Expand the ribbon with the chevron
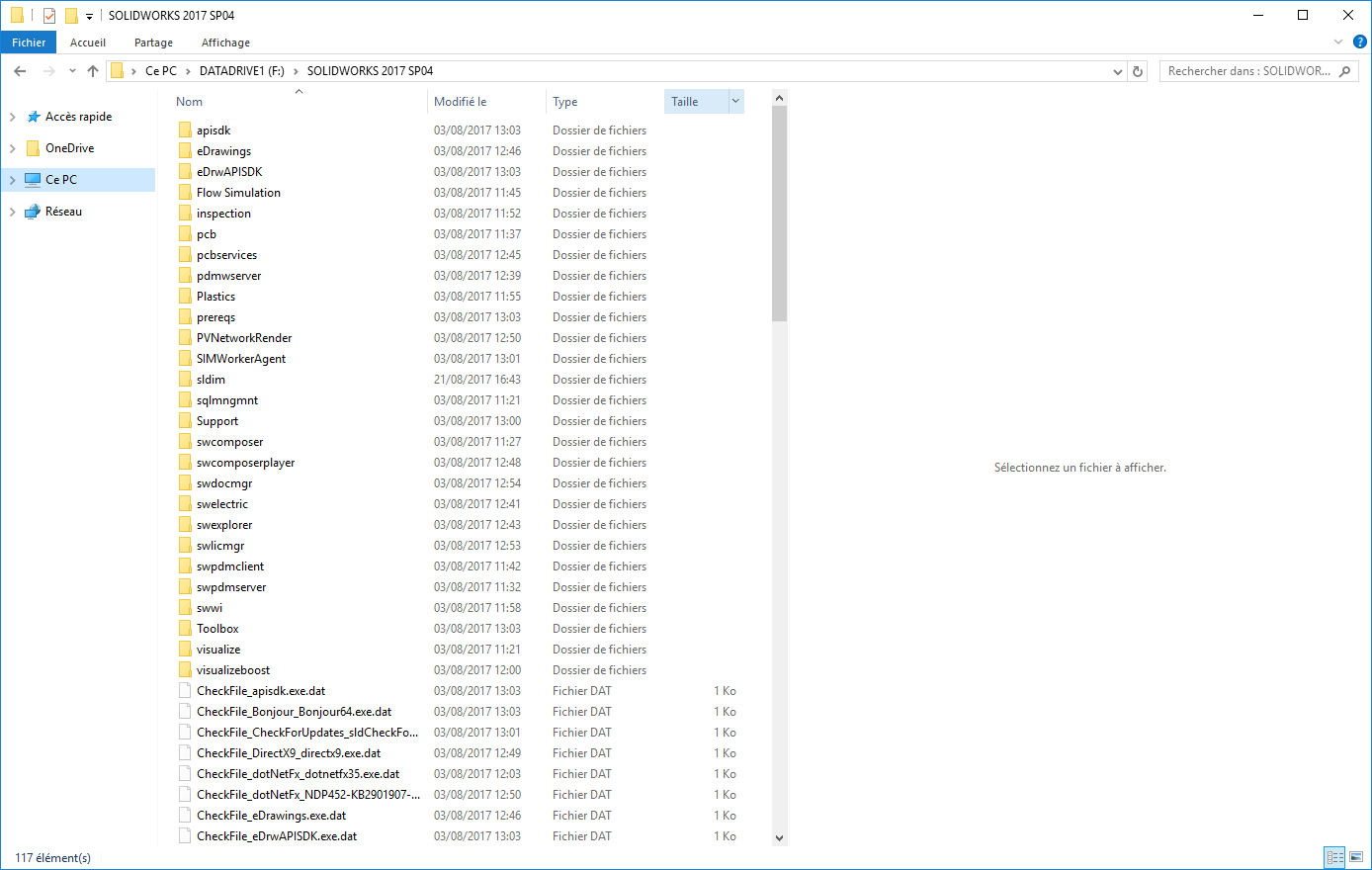The image size is (1372, 870). (1338, 43)
